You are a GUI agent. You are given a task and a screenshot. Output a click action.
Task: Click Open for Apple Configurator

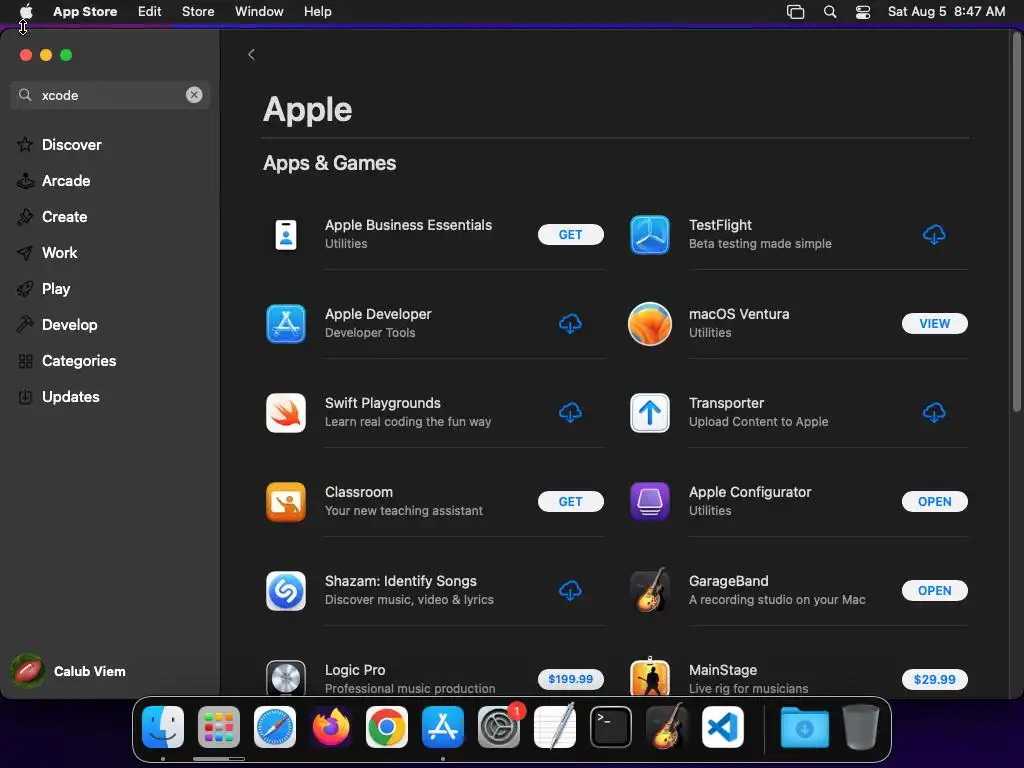pos(935,502)
